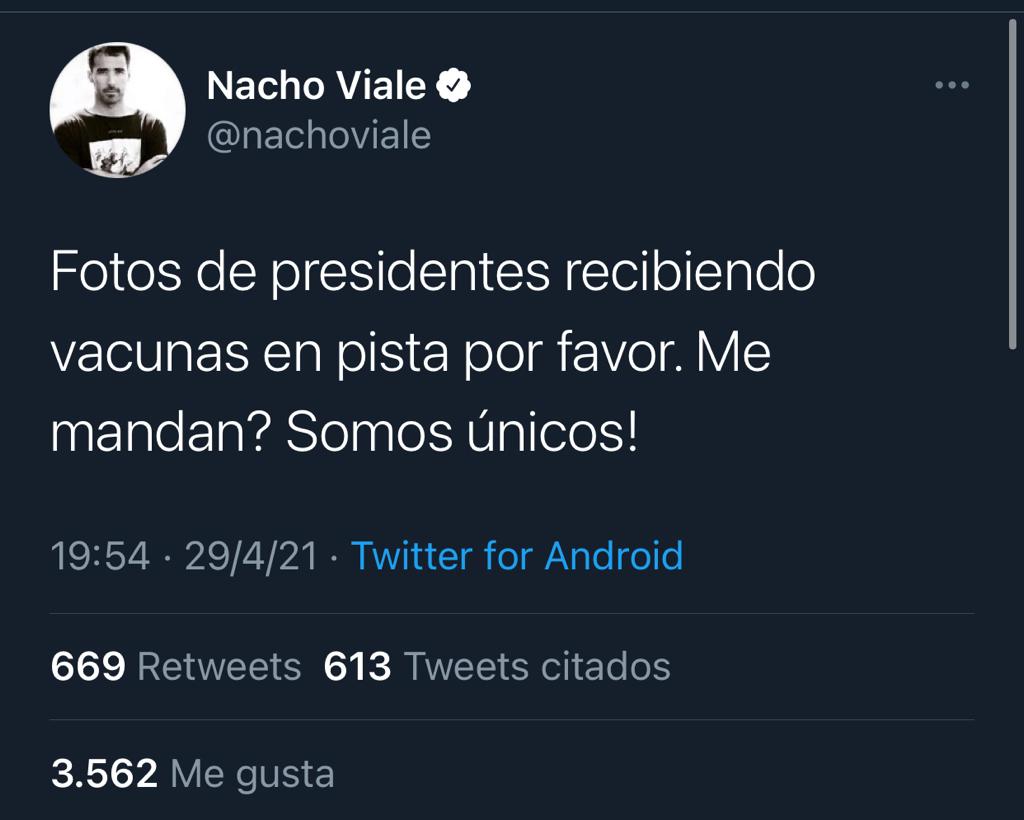This screenshot has height=820, width=1024.
Task: Click the word vacunas in the tweet
Action: coord(147,355)
